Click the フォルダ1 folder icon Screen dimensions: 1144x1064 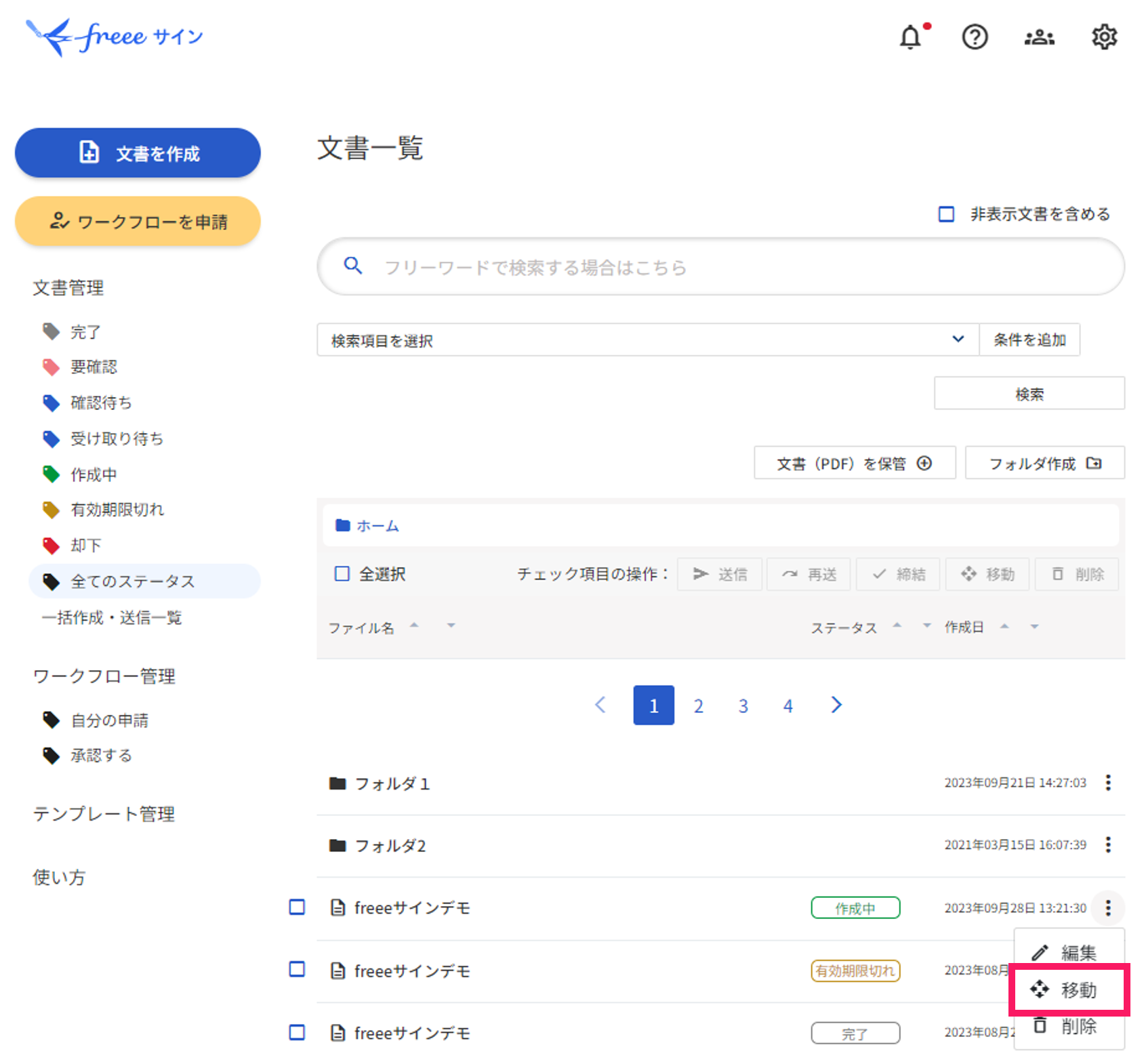point(338,783)
